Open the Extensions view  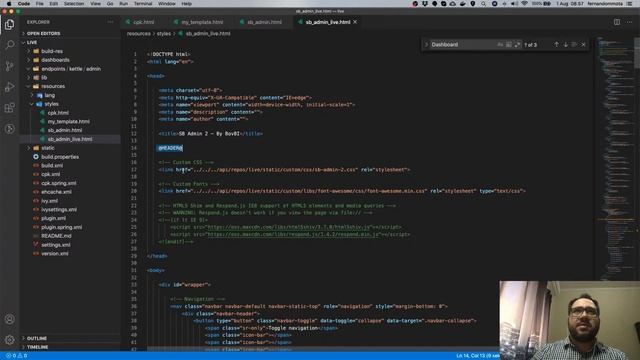(x=9, y=108)
